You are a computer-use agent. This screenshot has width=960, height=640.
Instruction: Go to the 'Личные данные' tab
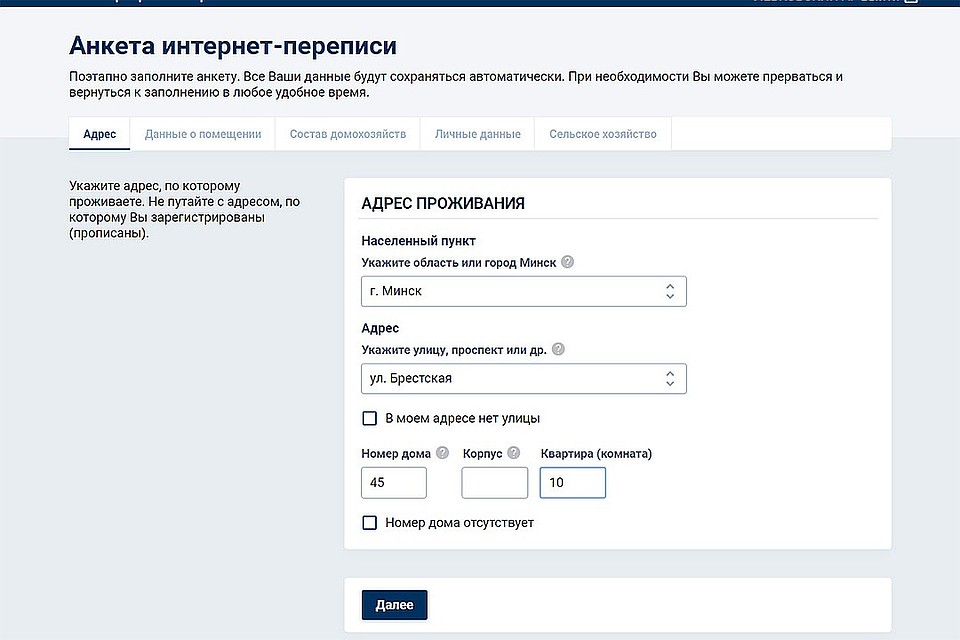[478, 134]
